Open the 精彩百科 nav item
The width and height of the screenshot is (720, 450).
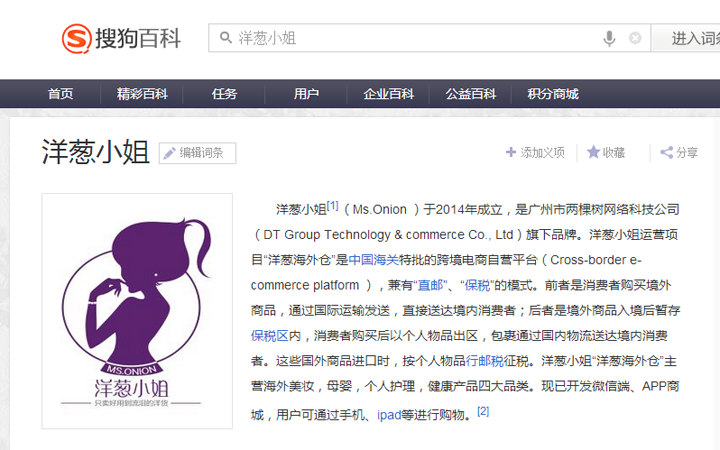[142, 94]
